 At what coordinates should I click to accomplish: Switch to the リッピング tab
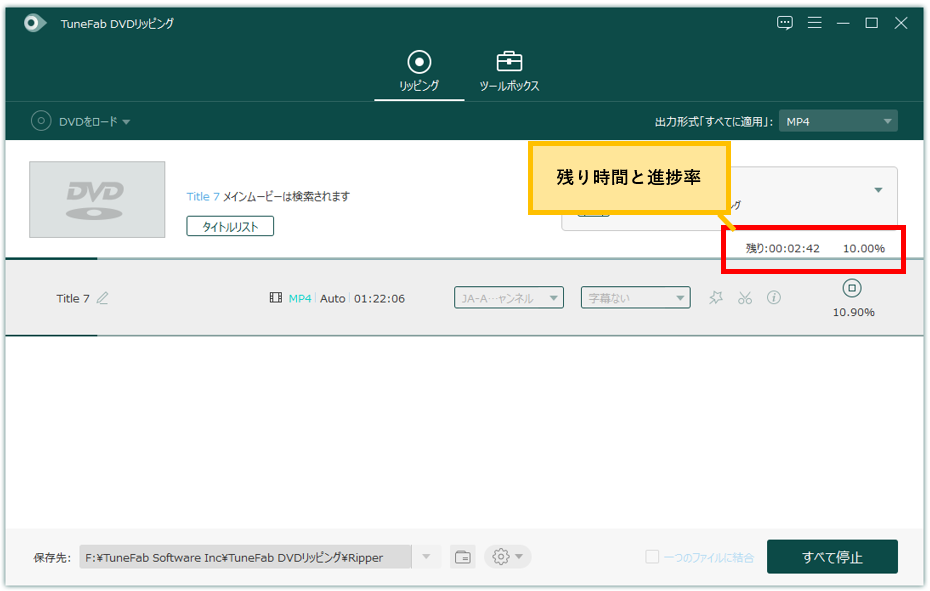(x=419, y=71)
